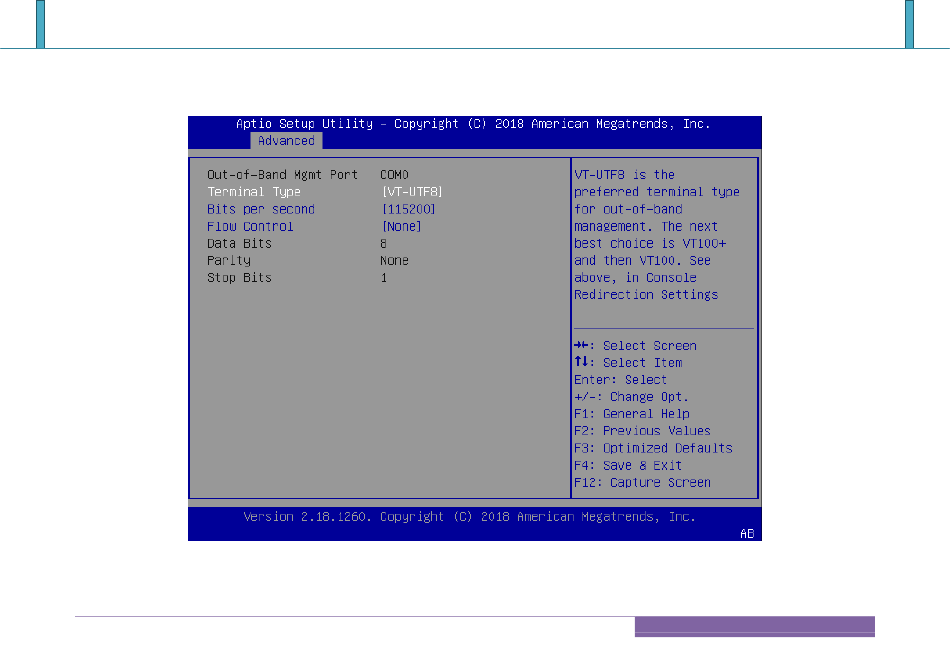Image resolution: width=950 pixels, height=672 pixels.
Task: Click the F12: Capture Screen hint
Action: (642, 483)
